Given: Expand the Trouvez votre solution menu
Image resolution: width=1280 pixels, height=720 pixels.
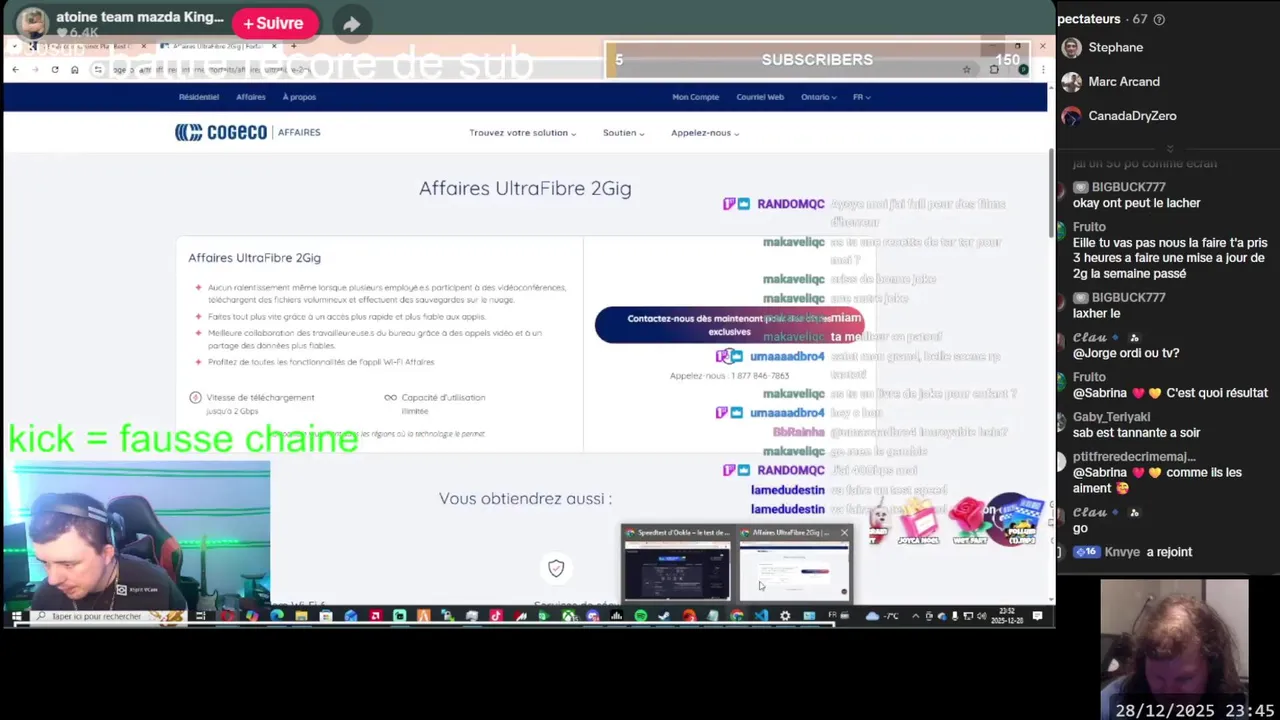Looking at the screenshot, I should coord(522,132).
